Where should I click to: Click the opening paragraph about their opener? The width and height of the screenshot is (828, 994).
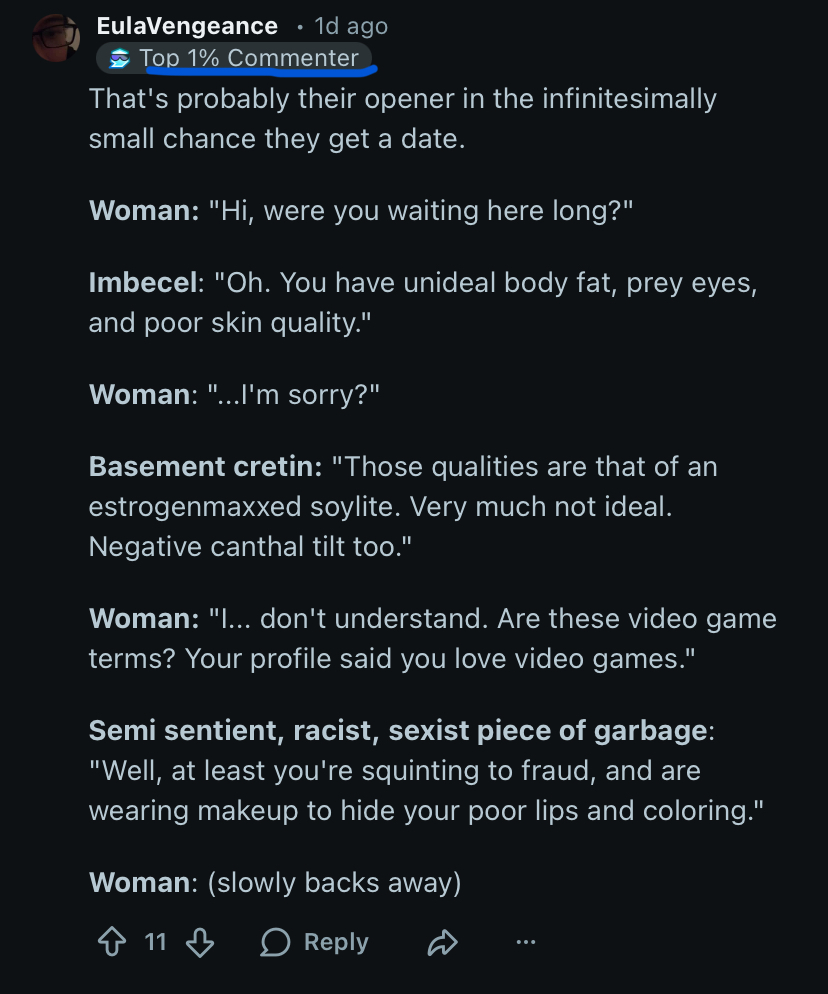coord(402,118)
